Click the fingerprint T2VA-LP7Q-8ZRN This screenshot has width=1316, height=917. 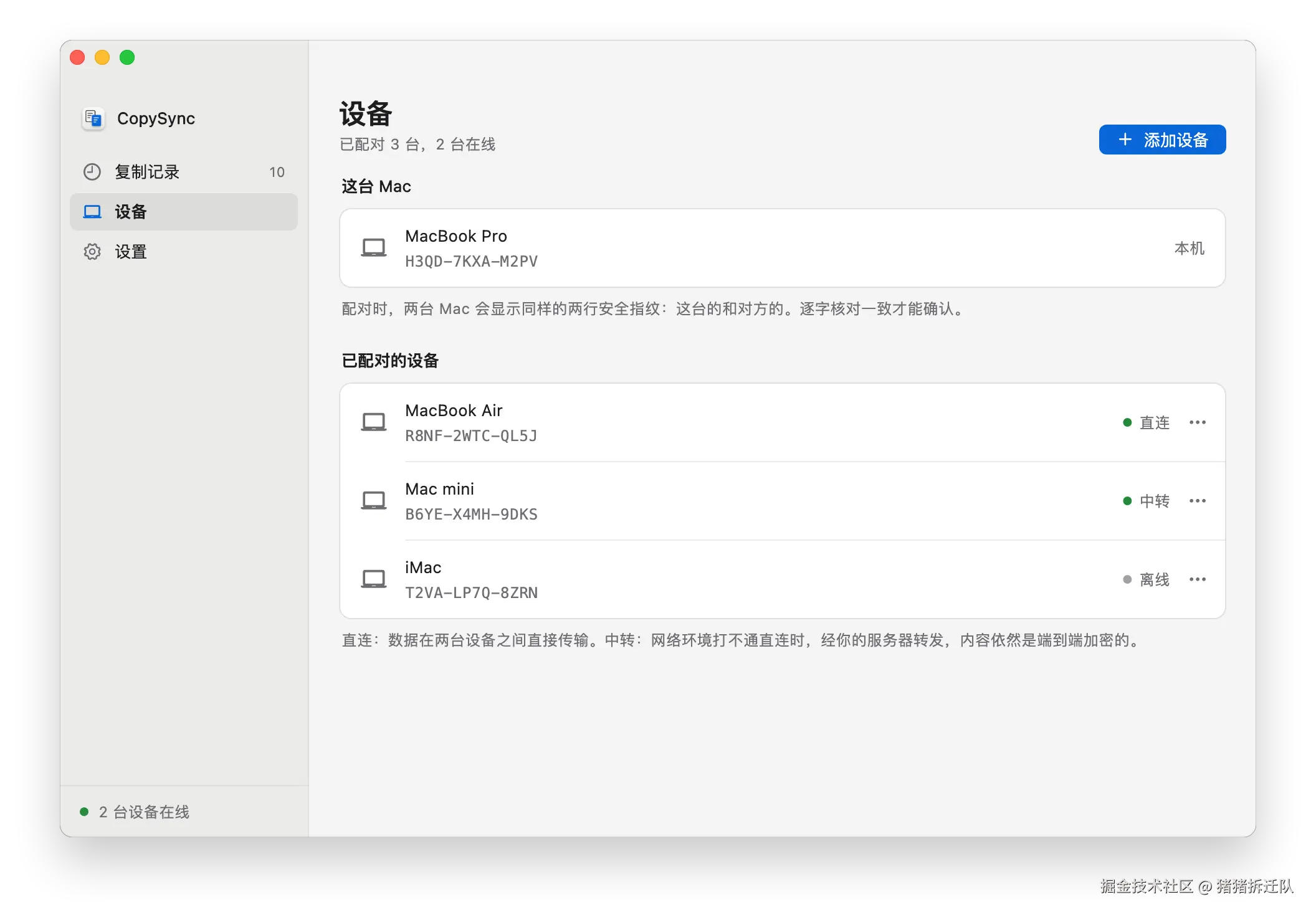click(x=471, y=593)
